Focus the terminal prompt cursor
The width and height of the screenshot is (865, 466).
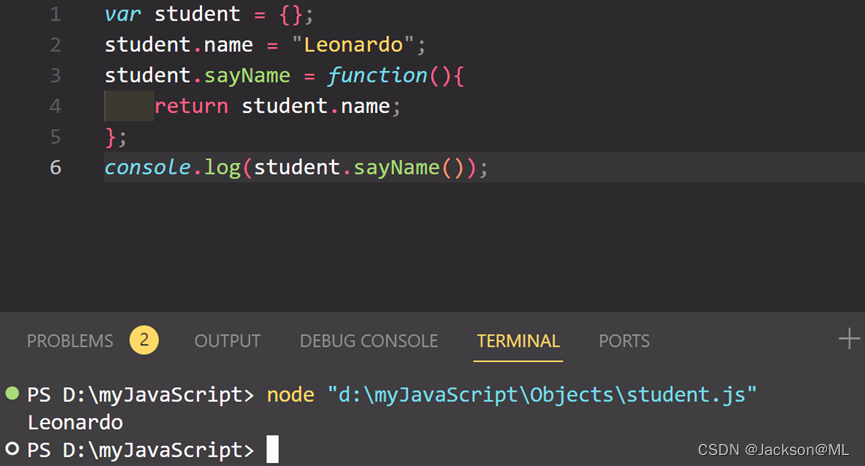coord(272,450)
